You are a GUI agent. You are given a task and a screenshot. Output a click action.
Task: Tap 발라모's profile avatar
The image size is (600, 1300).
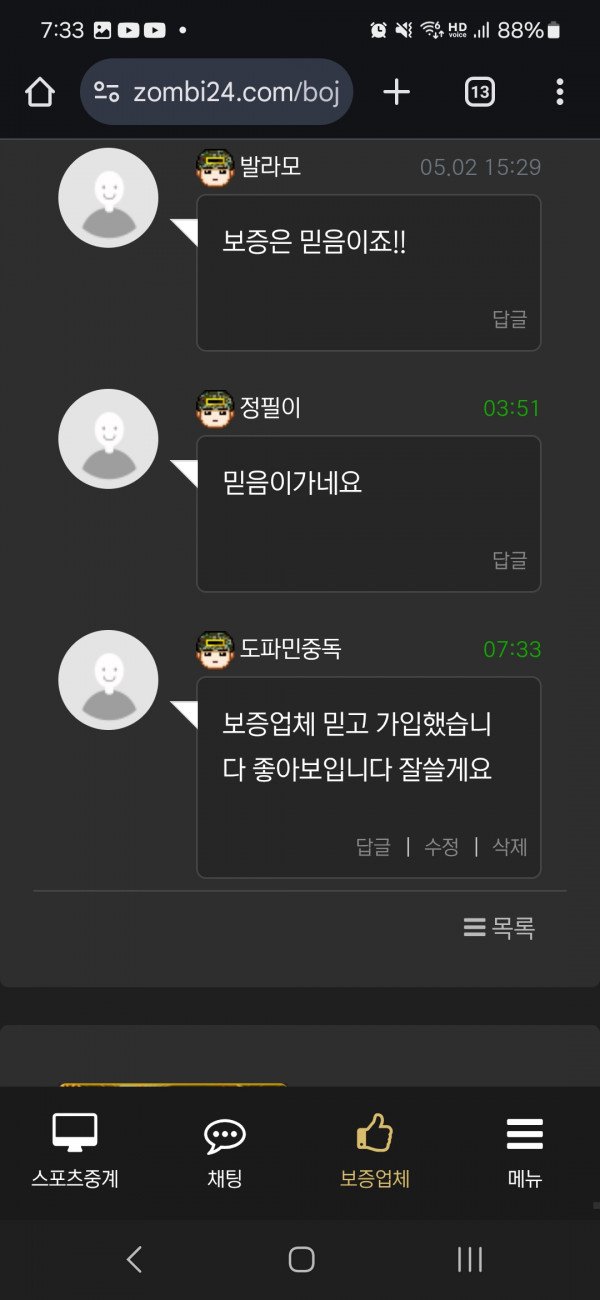pos(108,198)
